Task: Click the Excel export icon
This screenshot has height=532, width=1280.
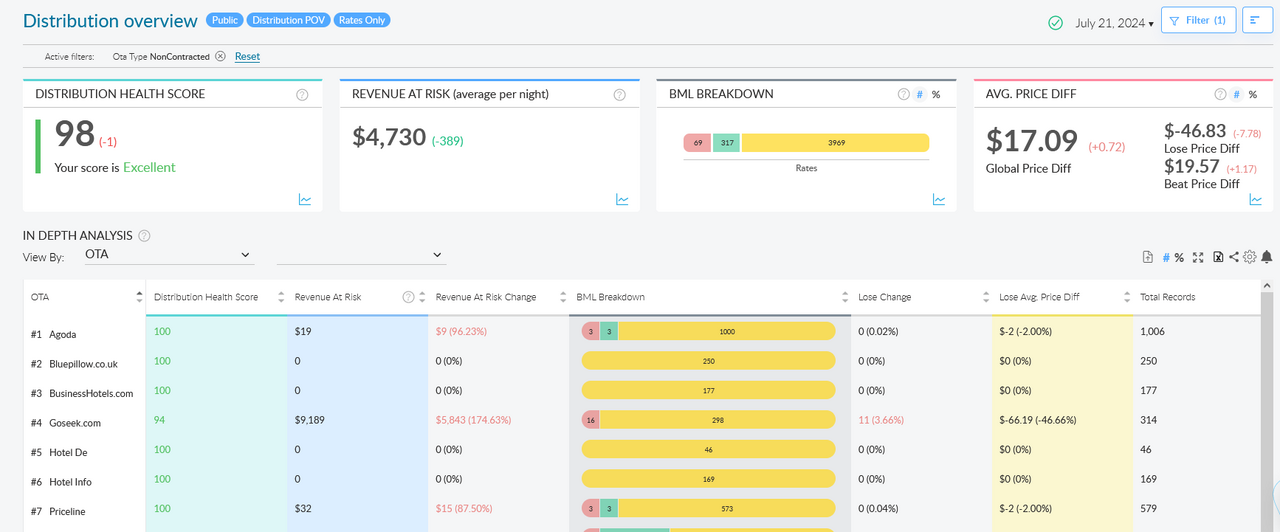Action: tap(1218, 257)
